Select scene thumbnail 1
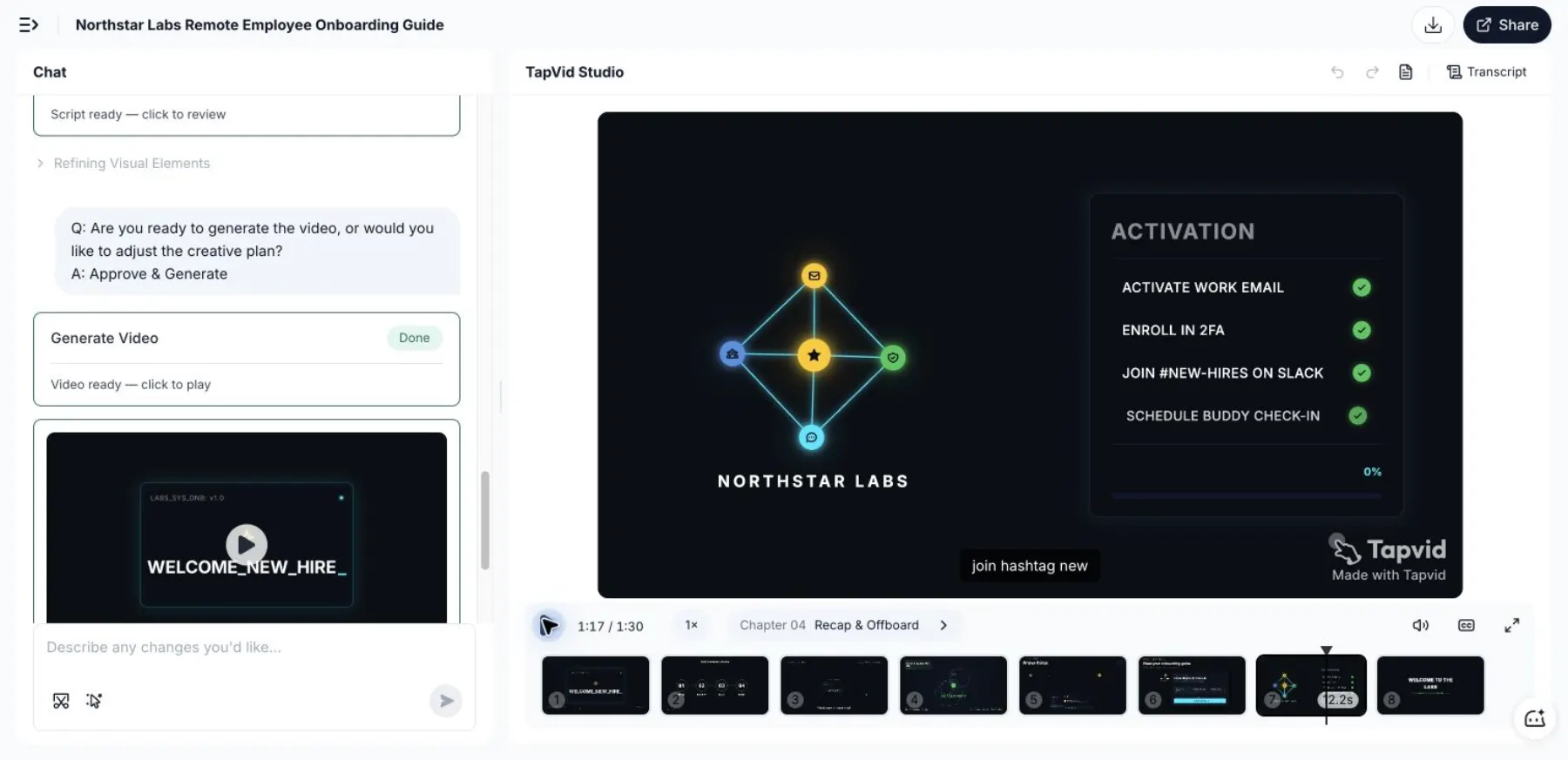The width and height of the screenshot is (1568, 760). coord(596,685)
